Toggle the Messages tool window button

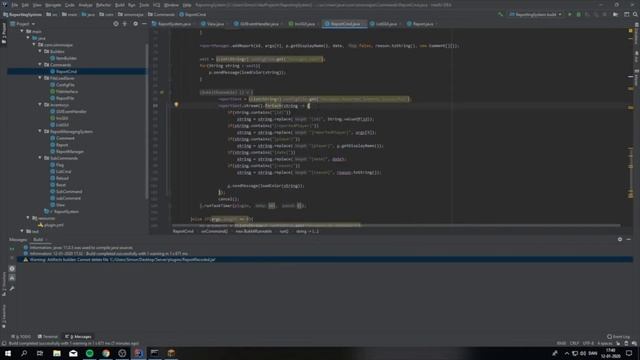pyautogui.click(x=78, y=337)
